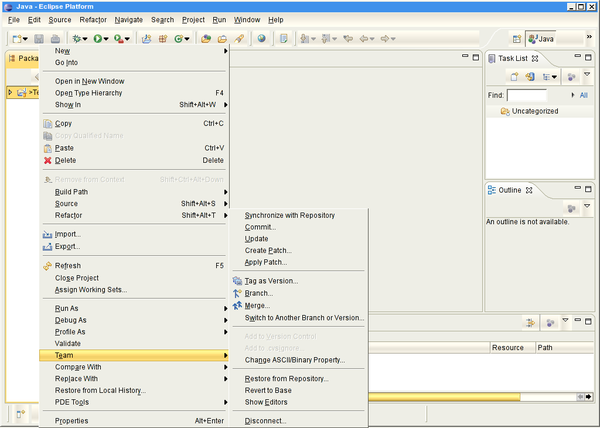
Task: Click the New Category icon in Task List
Action: coord(530,77)
